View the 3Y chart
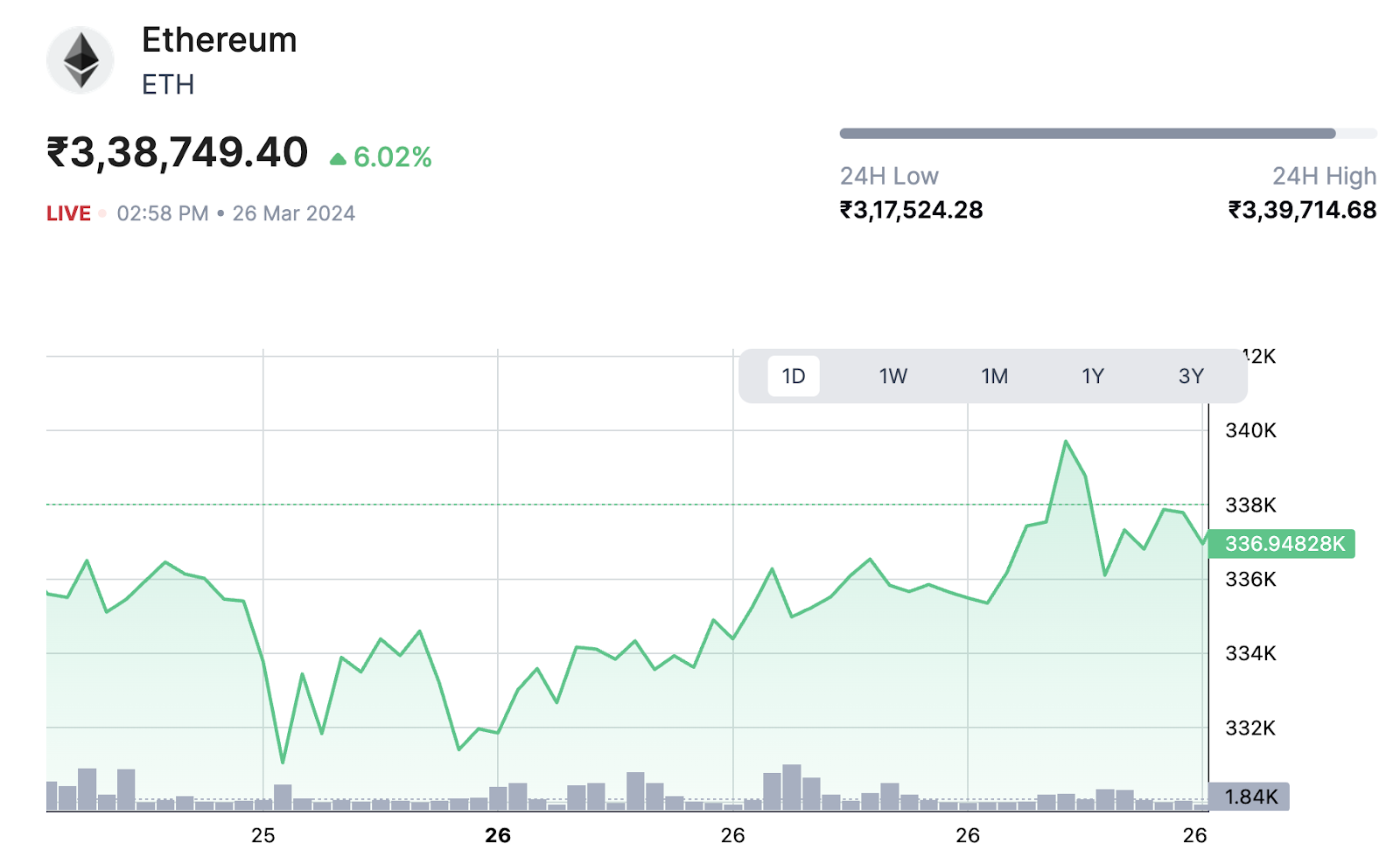 coord(1193,376)
